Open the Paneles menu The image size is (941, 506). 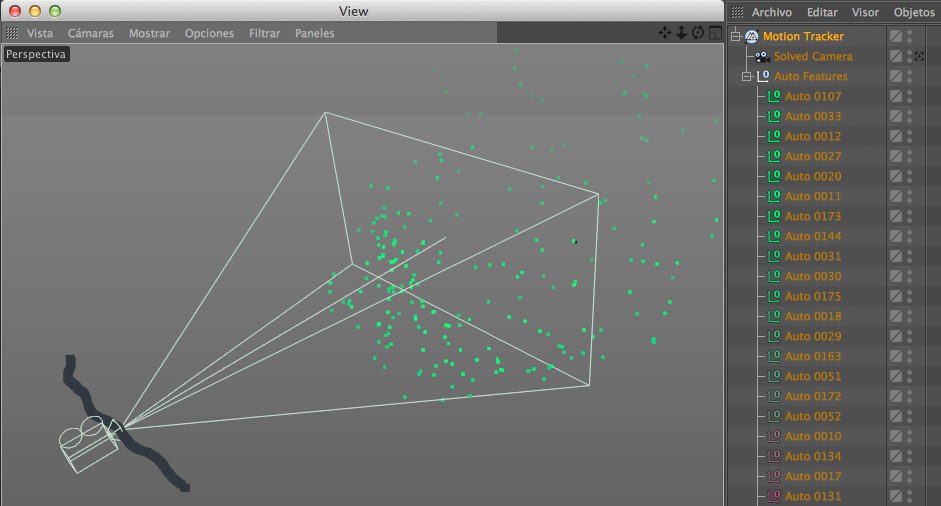[314, 34]
